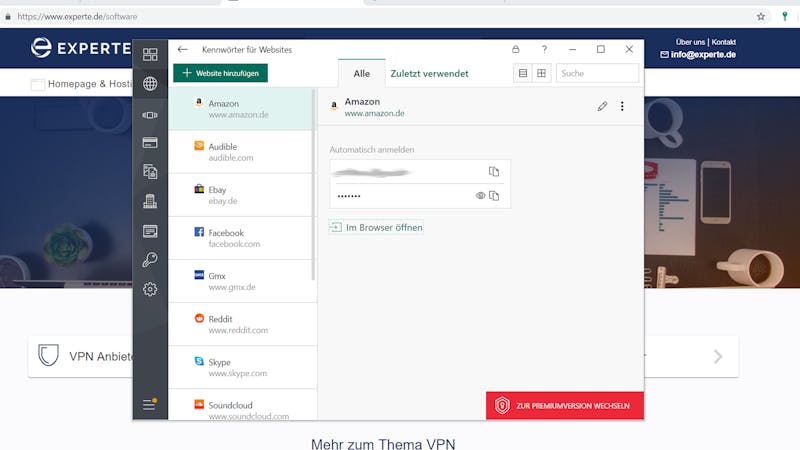The image size is (800, 450).
Task: Open the notes sidebar icon
Action: coord(150,232)
